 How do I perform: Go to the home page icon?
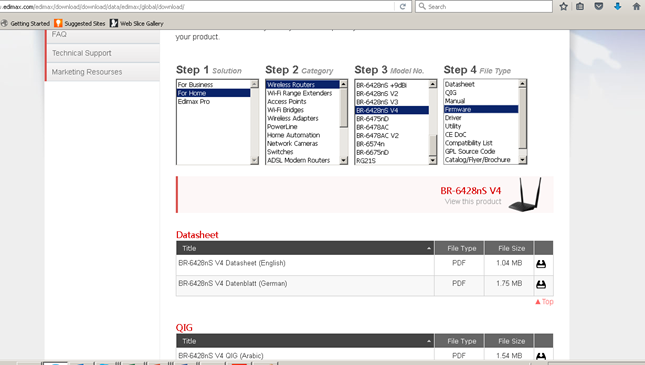pos(636,7)
